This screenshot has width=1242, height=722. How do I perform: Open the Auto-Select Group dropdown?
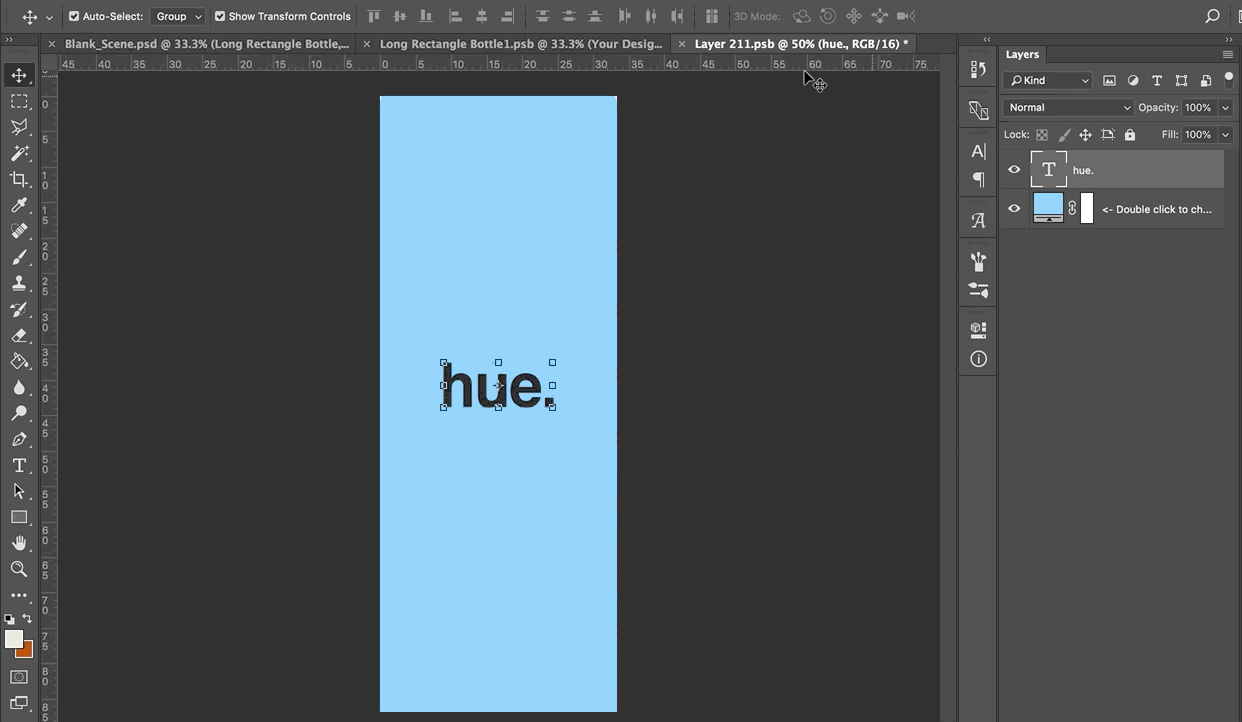pos(177,16)
